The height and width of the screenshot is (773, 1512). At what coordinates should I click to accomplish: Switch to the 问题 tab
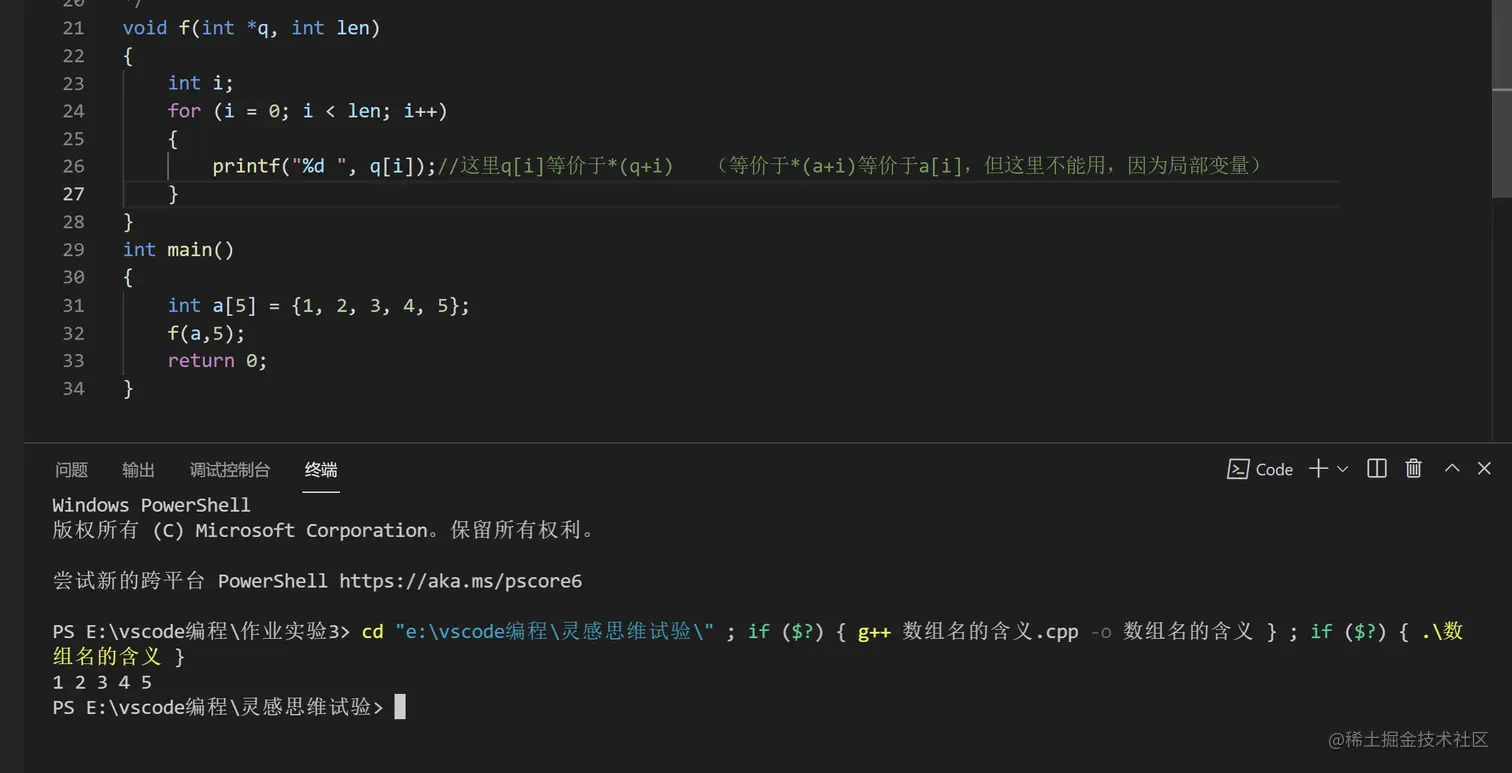coord(72,470)
